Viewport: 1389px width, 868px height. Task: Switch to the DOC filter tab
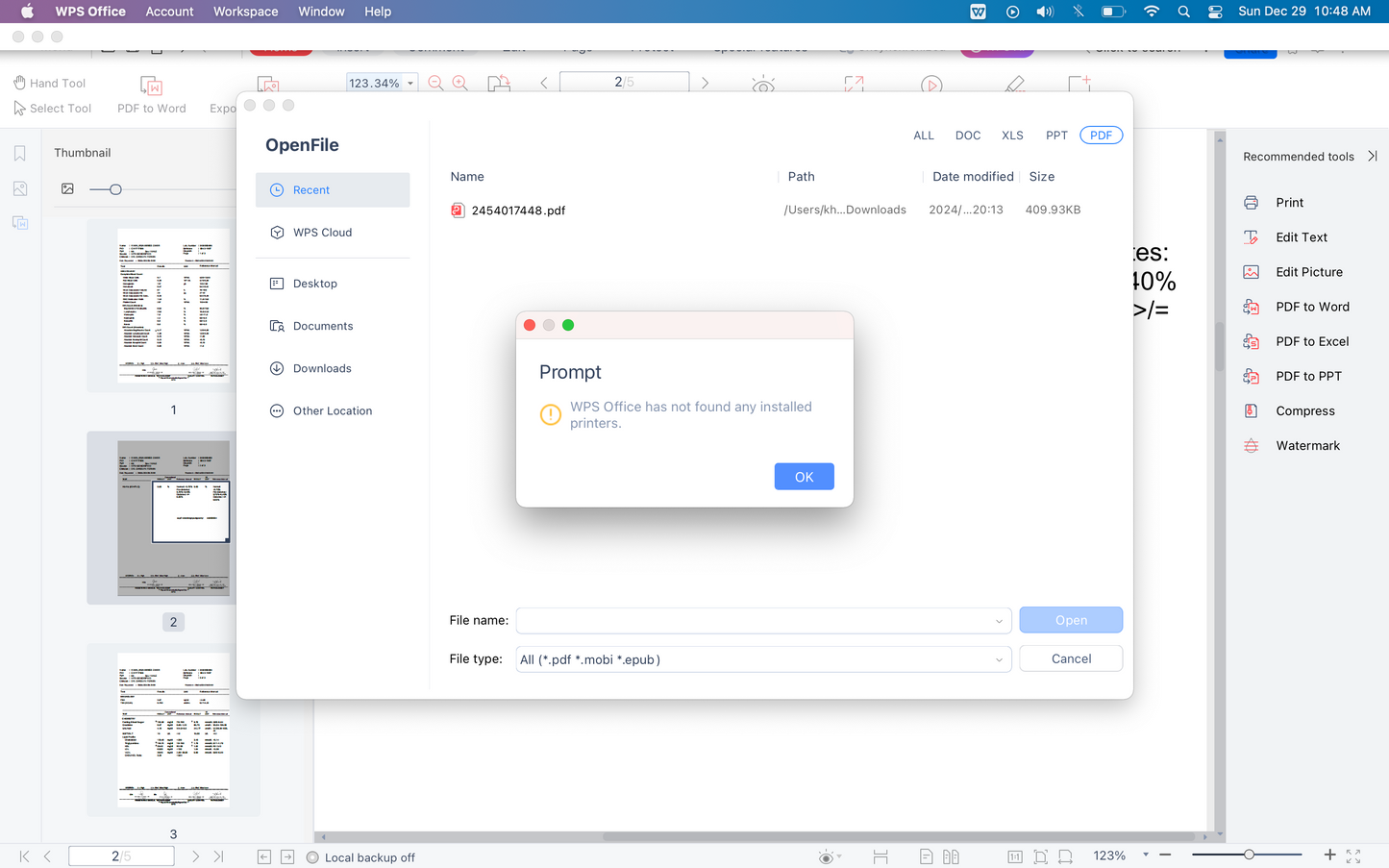[x=967, y=136]
